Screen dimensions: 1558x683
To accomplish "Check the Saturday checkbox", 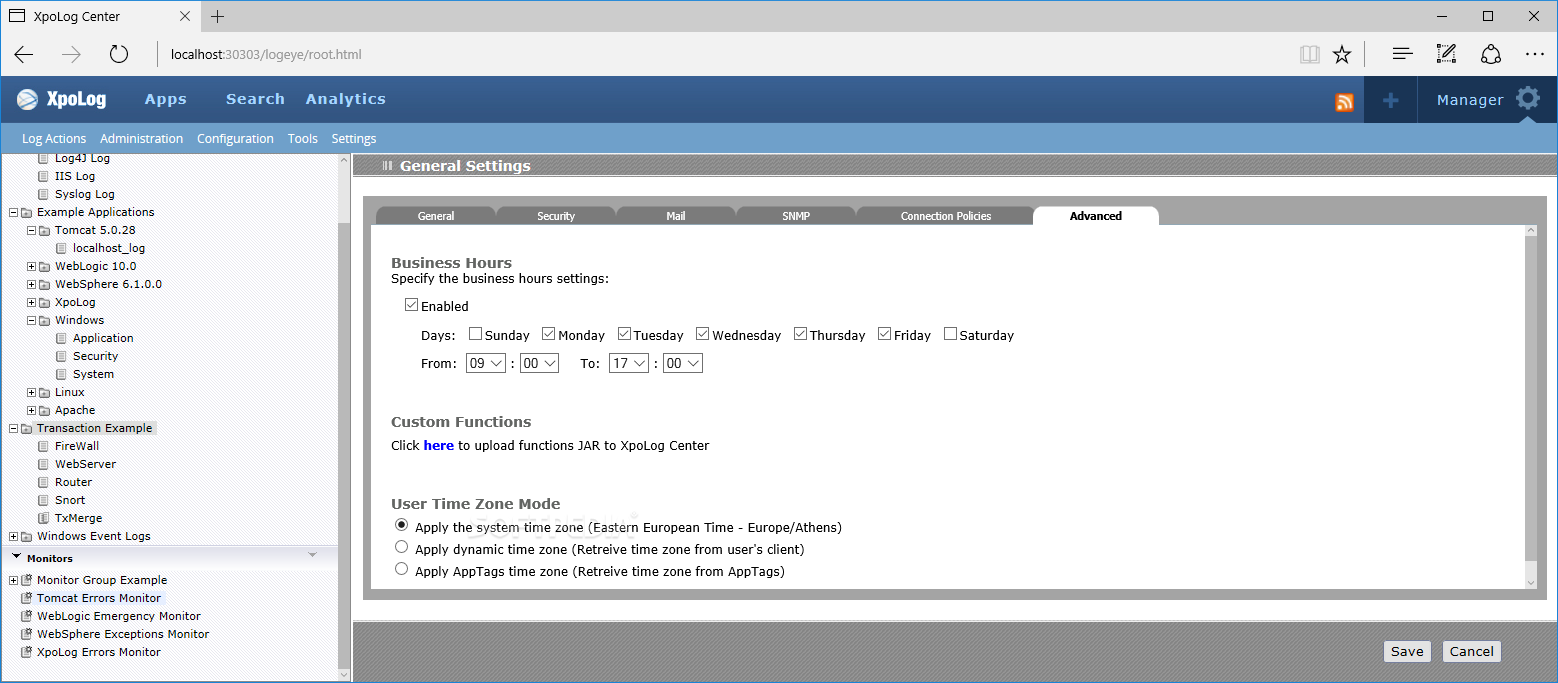I will [x=950, y=334].
